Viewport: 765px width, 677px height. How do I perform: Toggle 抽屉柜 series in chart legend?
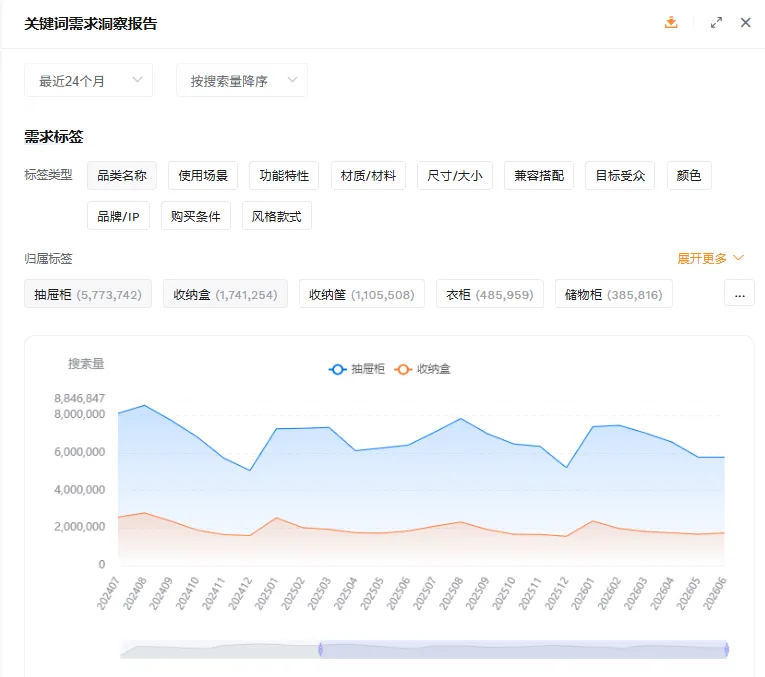[357, 369]
